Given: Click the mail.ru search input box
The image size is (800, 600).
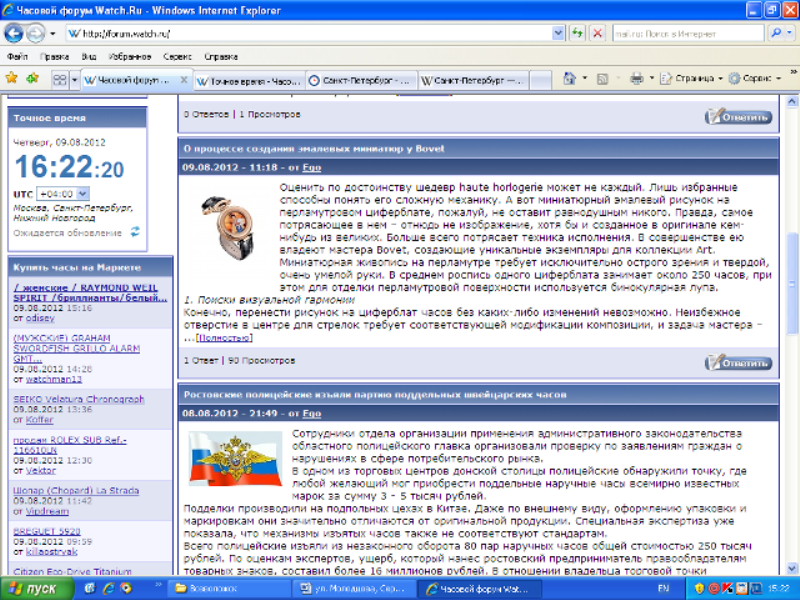Looking at the screenshot, I should pos(688,34).
